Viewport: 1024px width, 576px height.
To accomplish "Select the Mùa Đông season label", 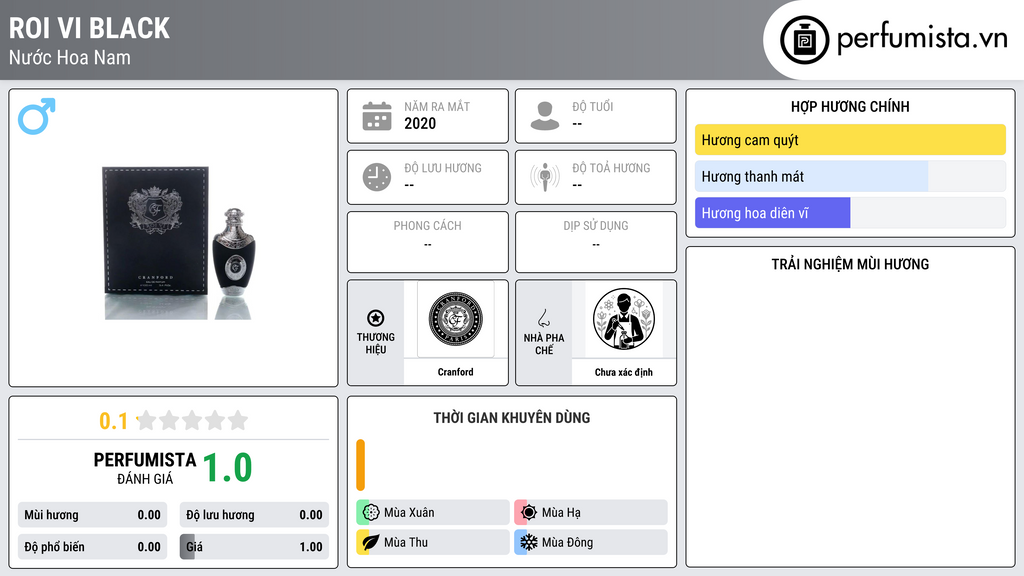I will click(567, 542).
